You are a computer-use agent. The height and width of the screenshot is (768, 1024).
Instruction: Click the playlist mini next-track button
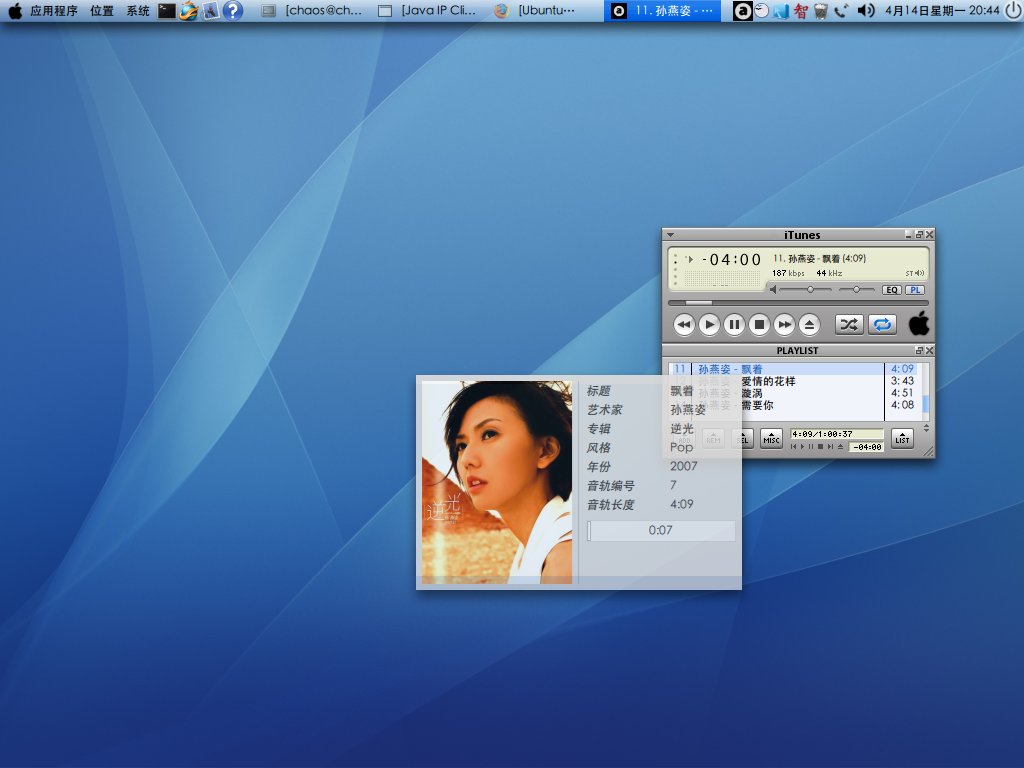click(x=830, y=447)
